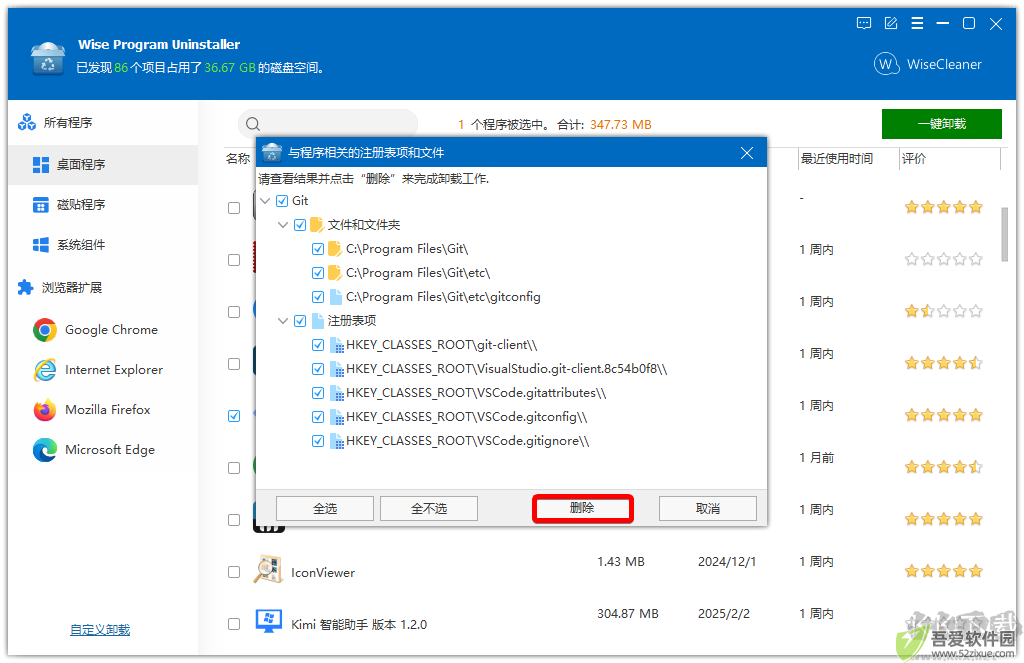Viewport: 1024px width, 663px height.
Task: Select the 桌面程序 sidebar item
Action: (x=103, y=165)
